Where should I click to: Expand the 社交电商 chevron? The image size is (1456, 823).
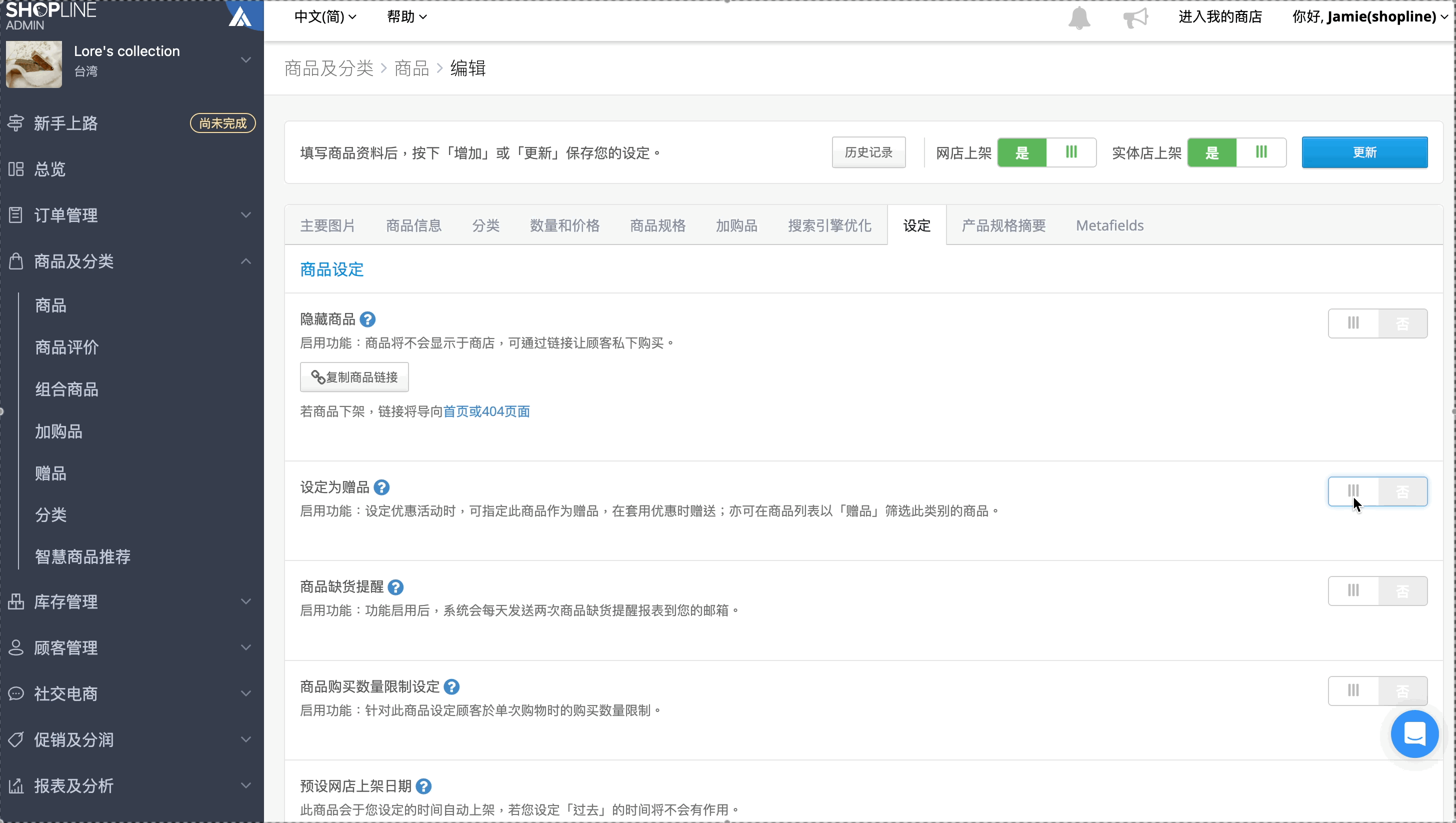point(246,693)
